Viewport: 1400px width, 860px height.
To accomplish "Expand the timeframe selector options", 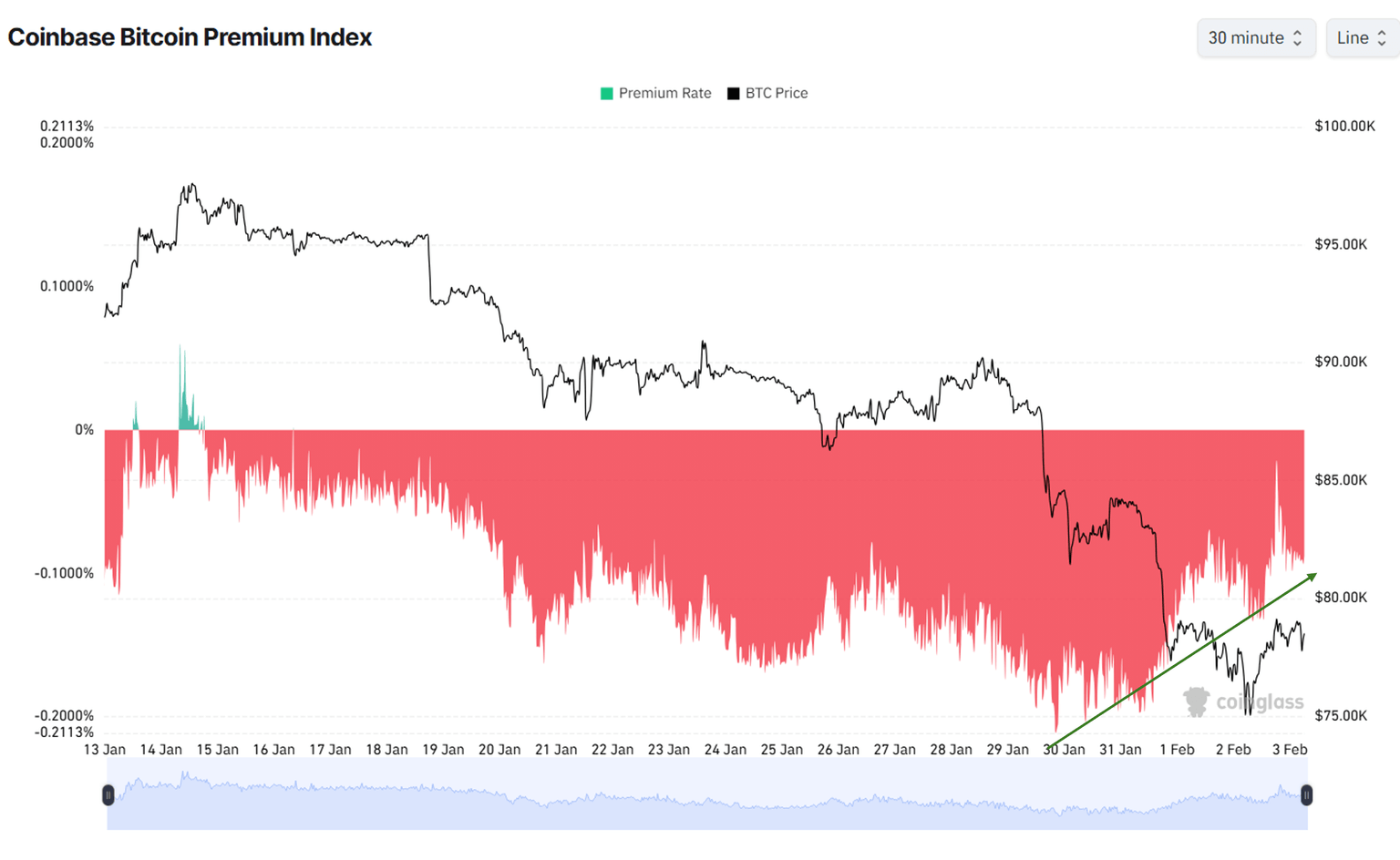I will pos(1256,38).
